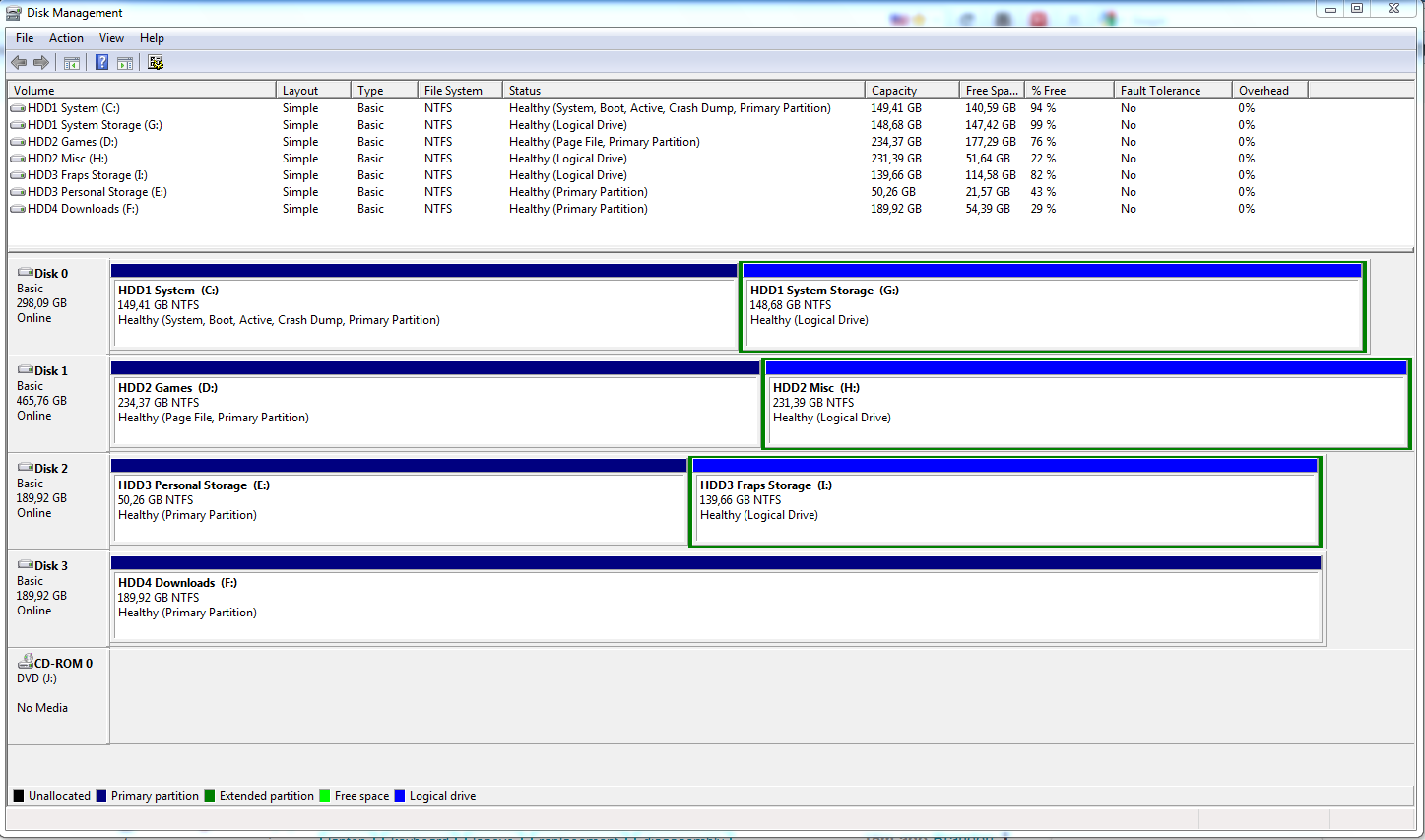The height and width of the screenshot is (840, 1425).
Task: Click the Disk 2 hard drive icon
Action: [26, 468]
